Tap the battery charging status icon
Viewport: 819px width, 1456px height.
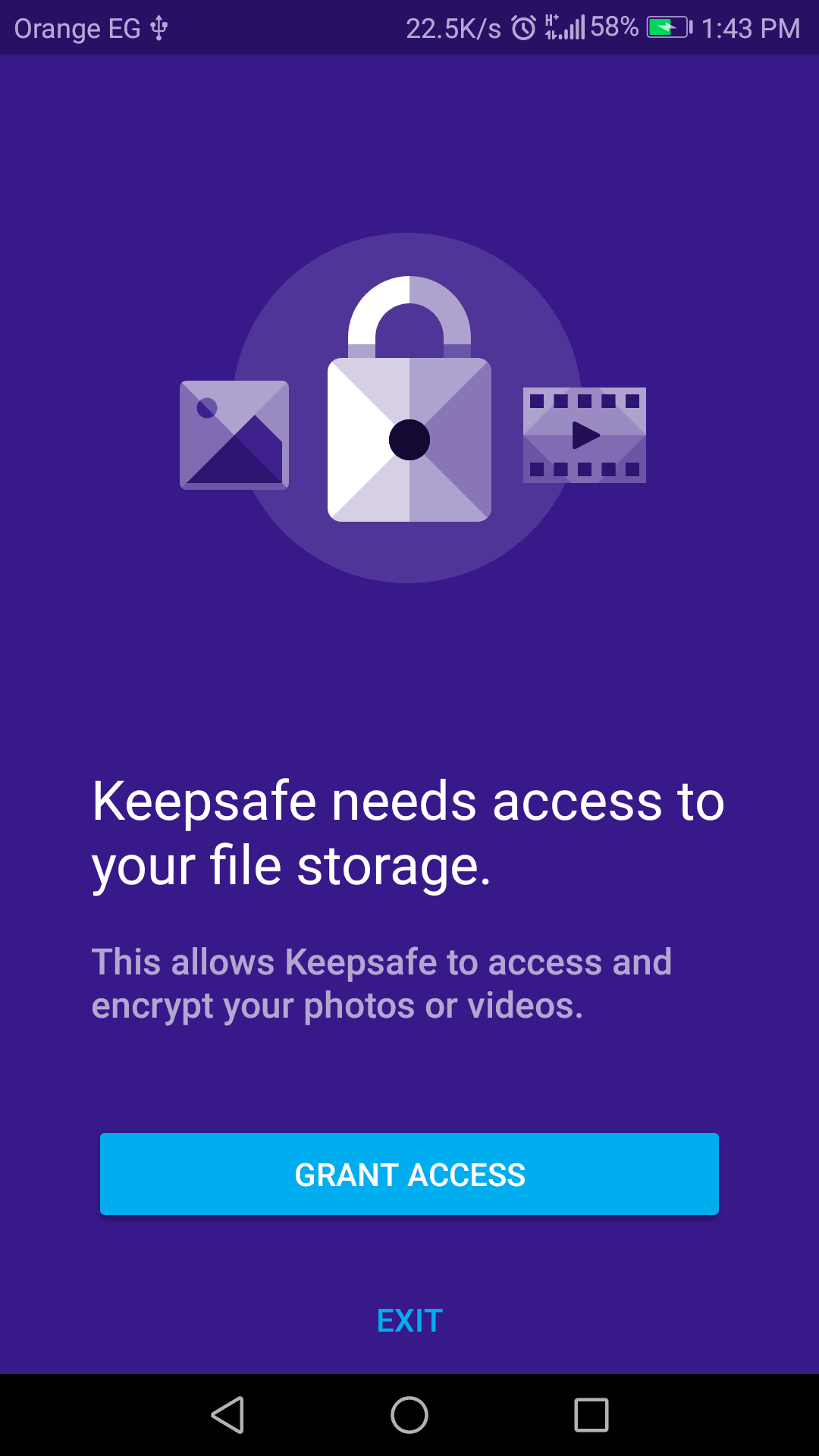(669, 28)
